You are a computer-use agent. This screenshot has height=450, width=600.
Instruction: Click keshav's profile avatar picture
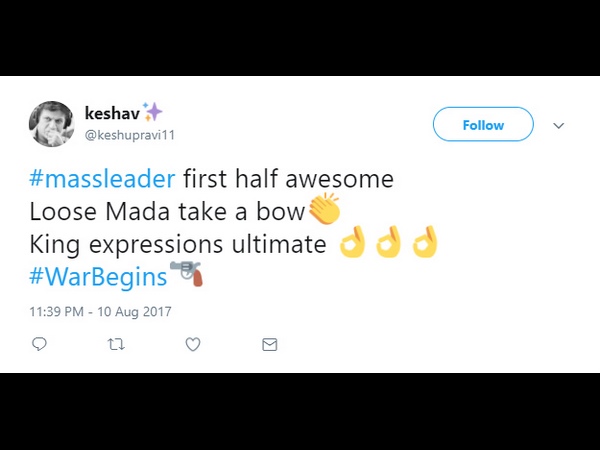click(x=51, y=124)
